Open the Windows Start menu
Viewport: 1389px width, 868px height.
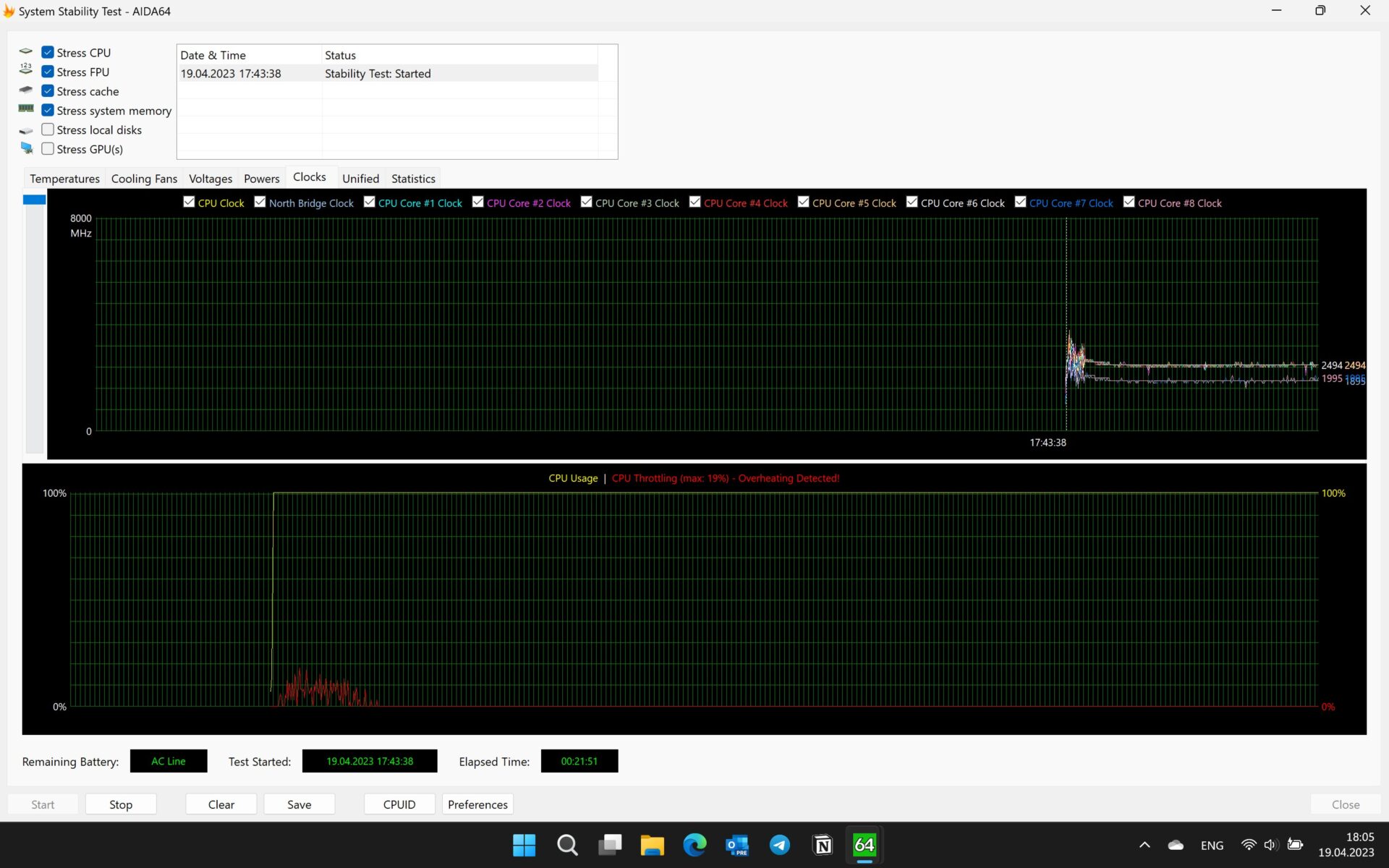(524, 845)
